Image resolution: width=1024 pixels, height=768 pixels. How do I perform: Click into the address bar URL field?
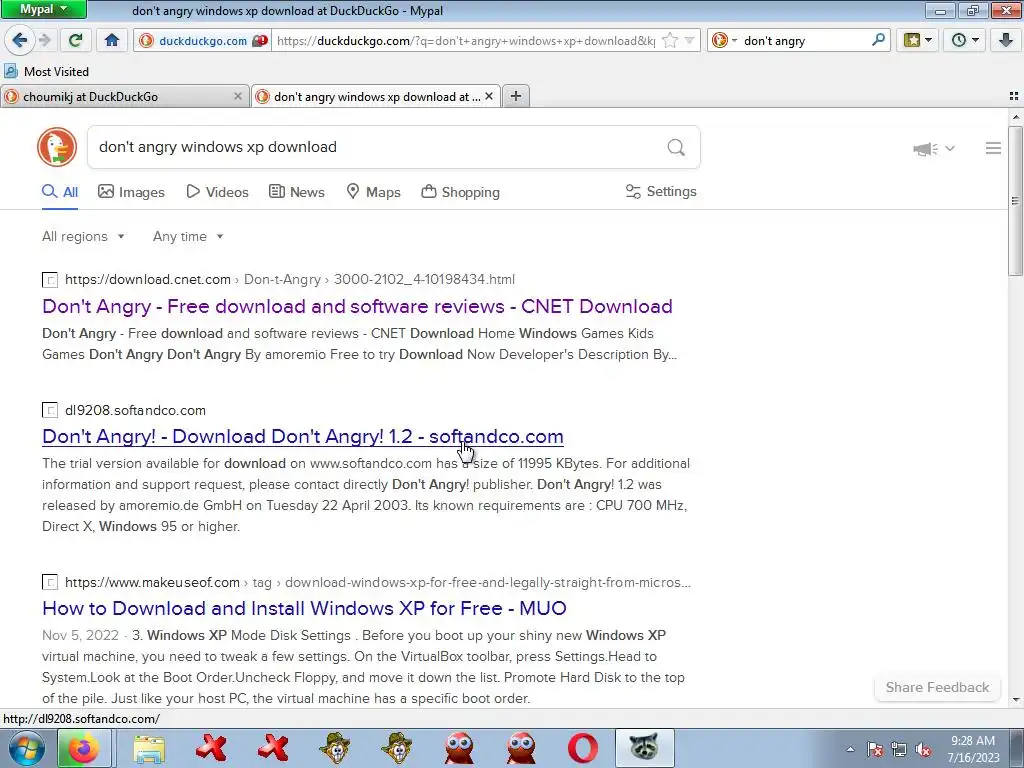pos(465,40)
